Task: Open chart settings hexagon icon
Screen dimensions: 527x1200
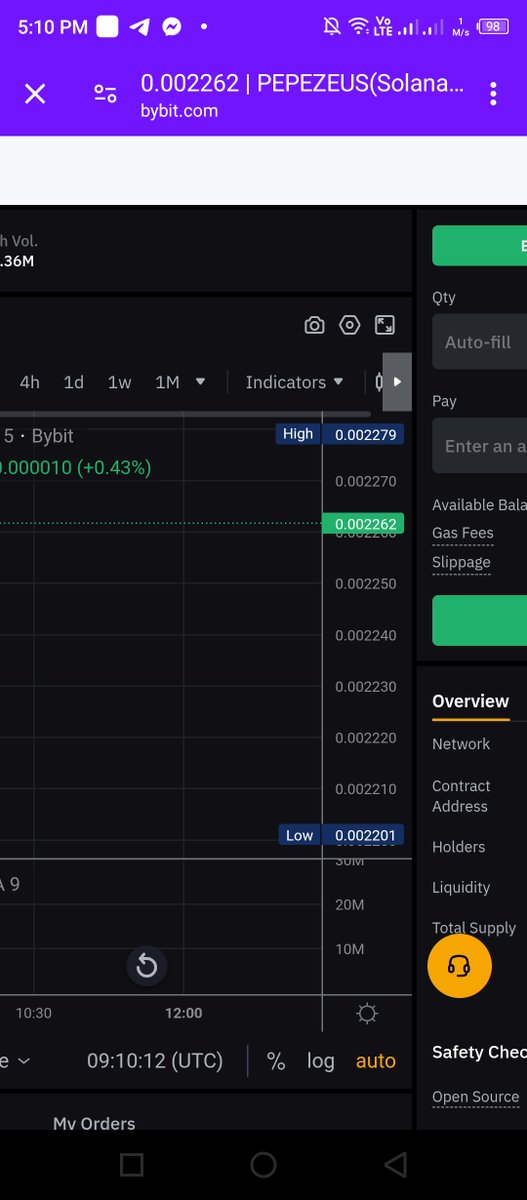Action: click(349, 325)
